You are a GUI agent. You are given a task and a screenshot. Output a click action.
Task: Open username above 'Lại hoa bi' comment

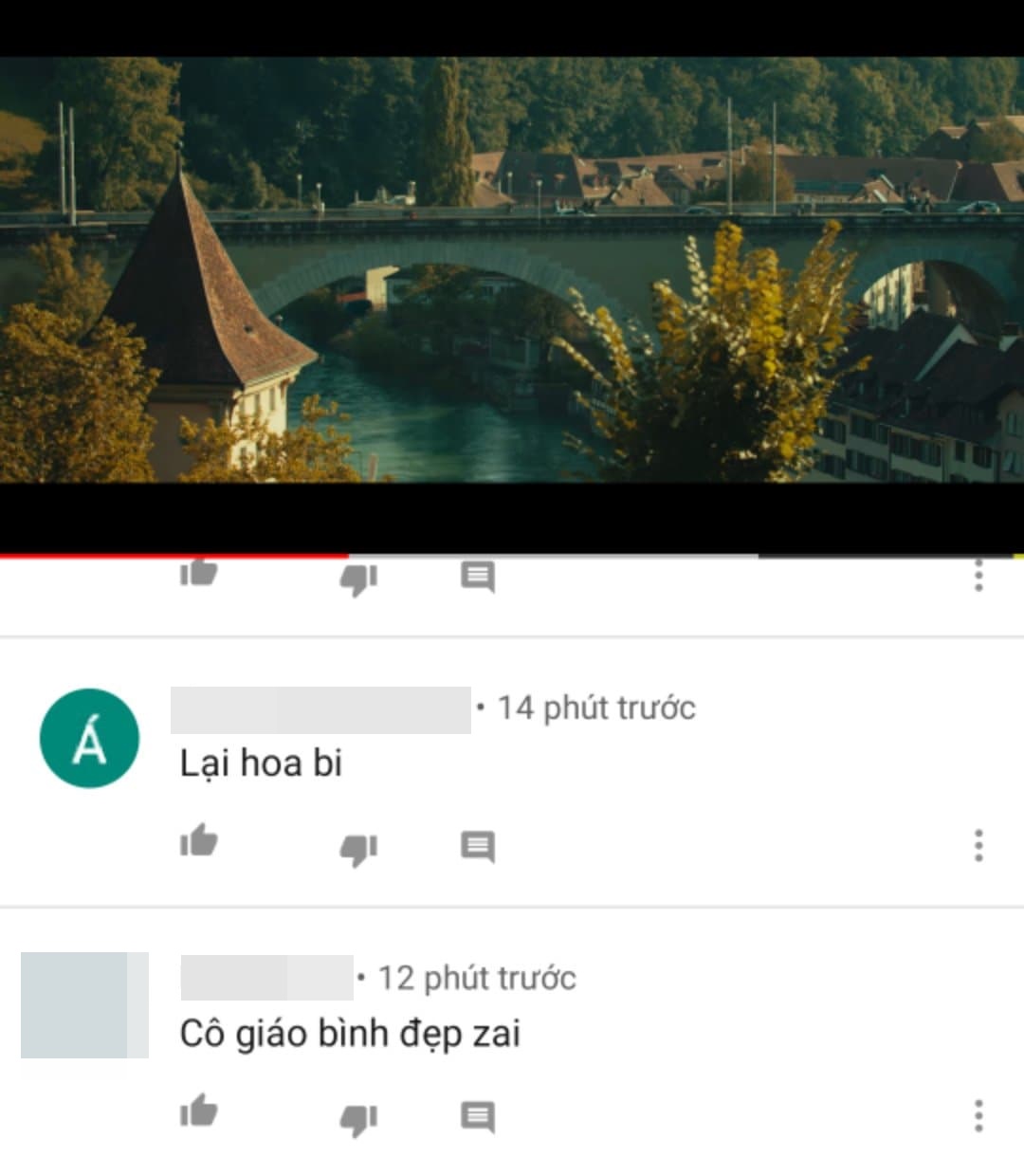tap(320, 709)
